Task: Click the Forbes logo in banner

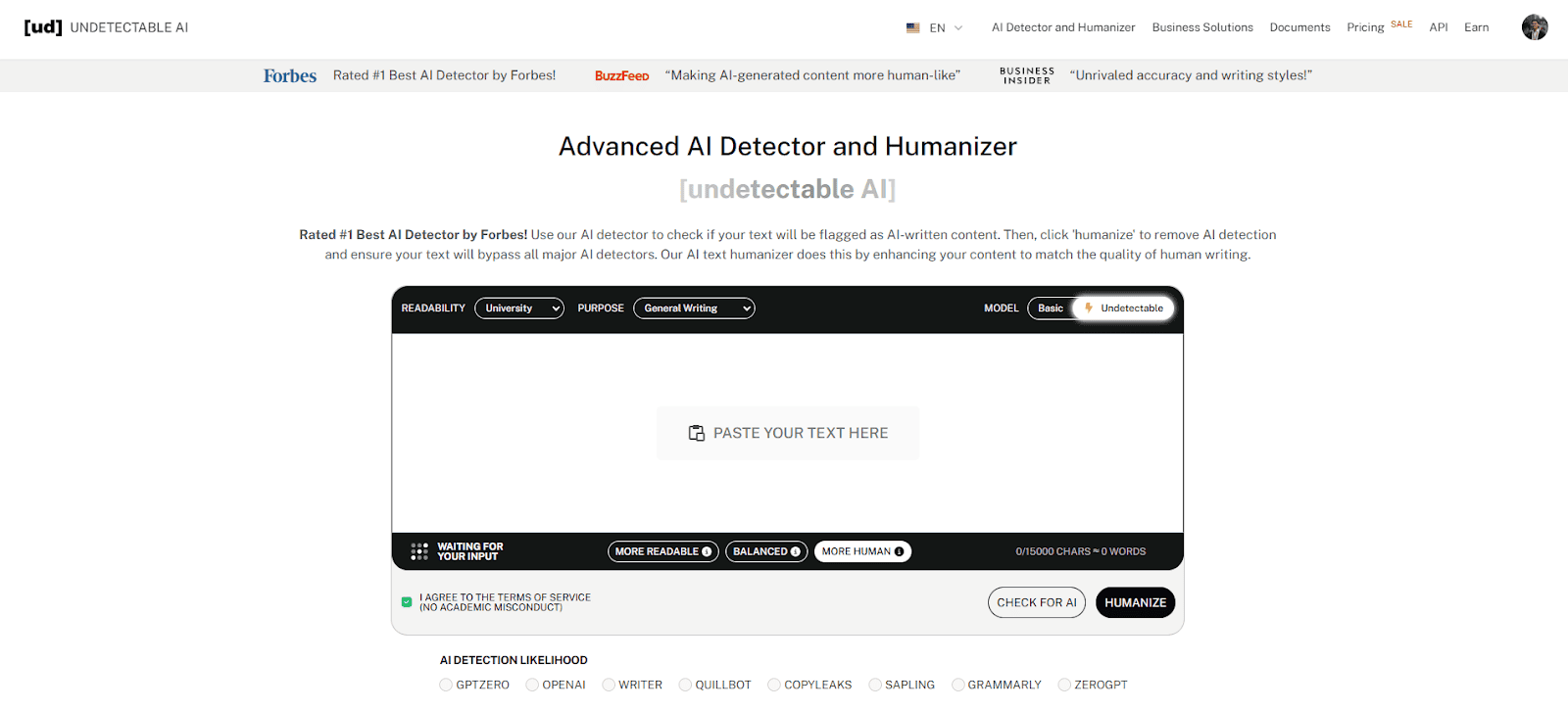Action: click(x=289, y=75)
